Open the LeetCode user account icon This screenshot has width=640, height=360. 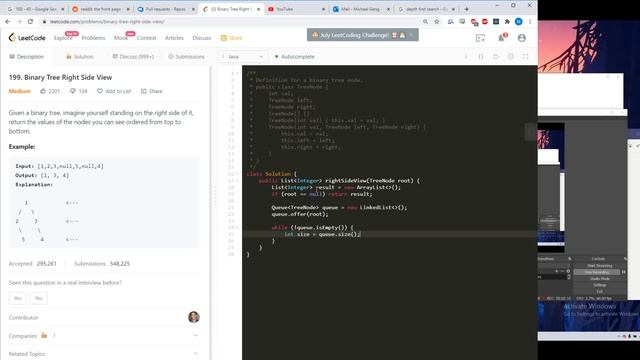click(522, 38)
